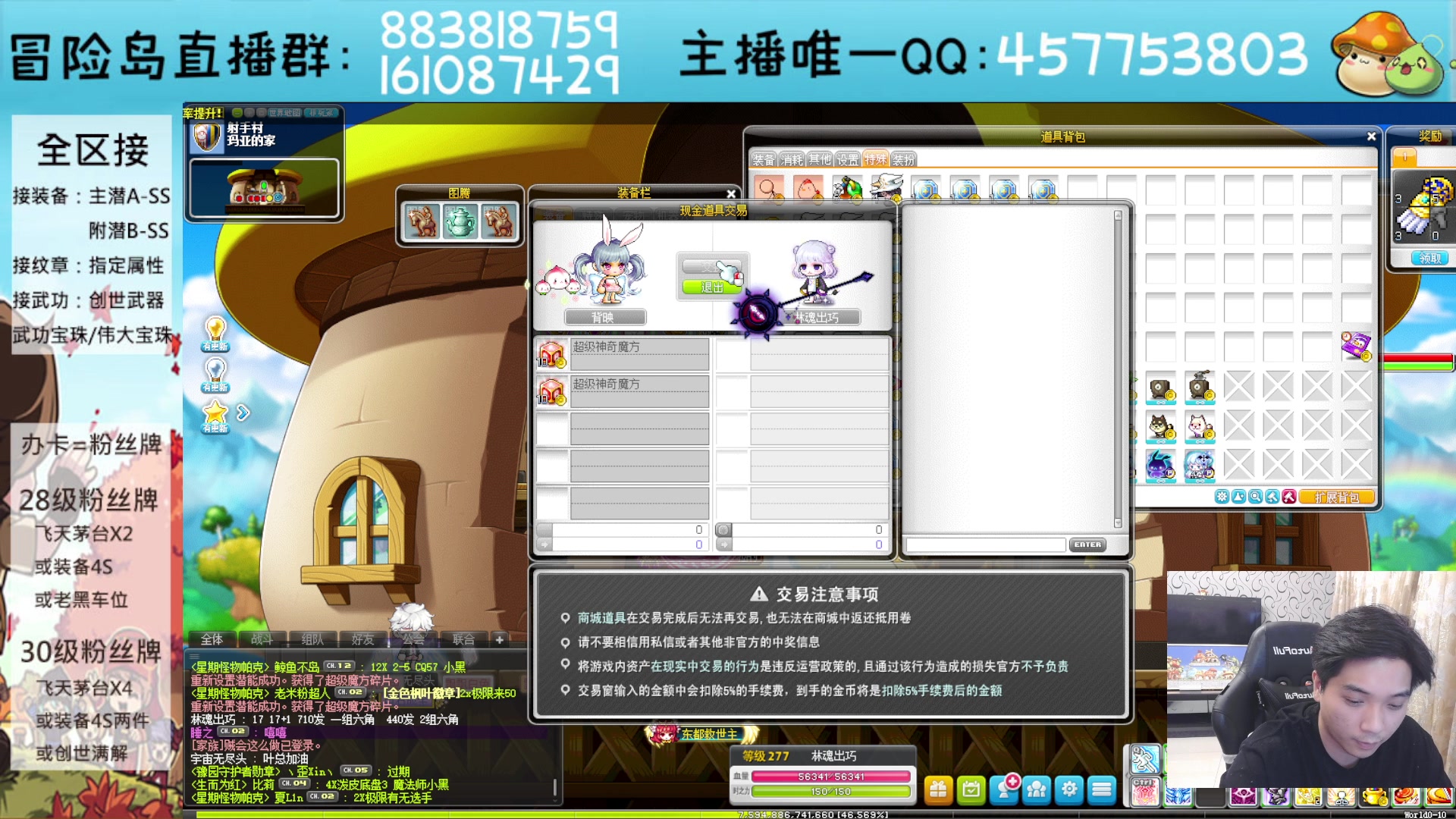Screen dimensions: 1456x819
Task: Select the white-hat character item in inventory
Action: point(886,188)
